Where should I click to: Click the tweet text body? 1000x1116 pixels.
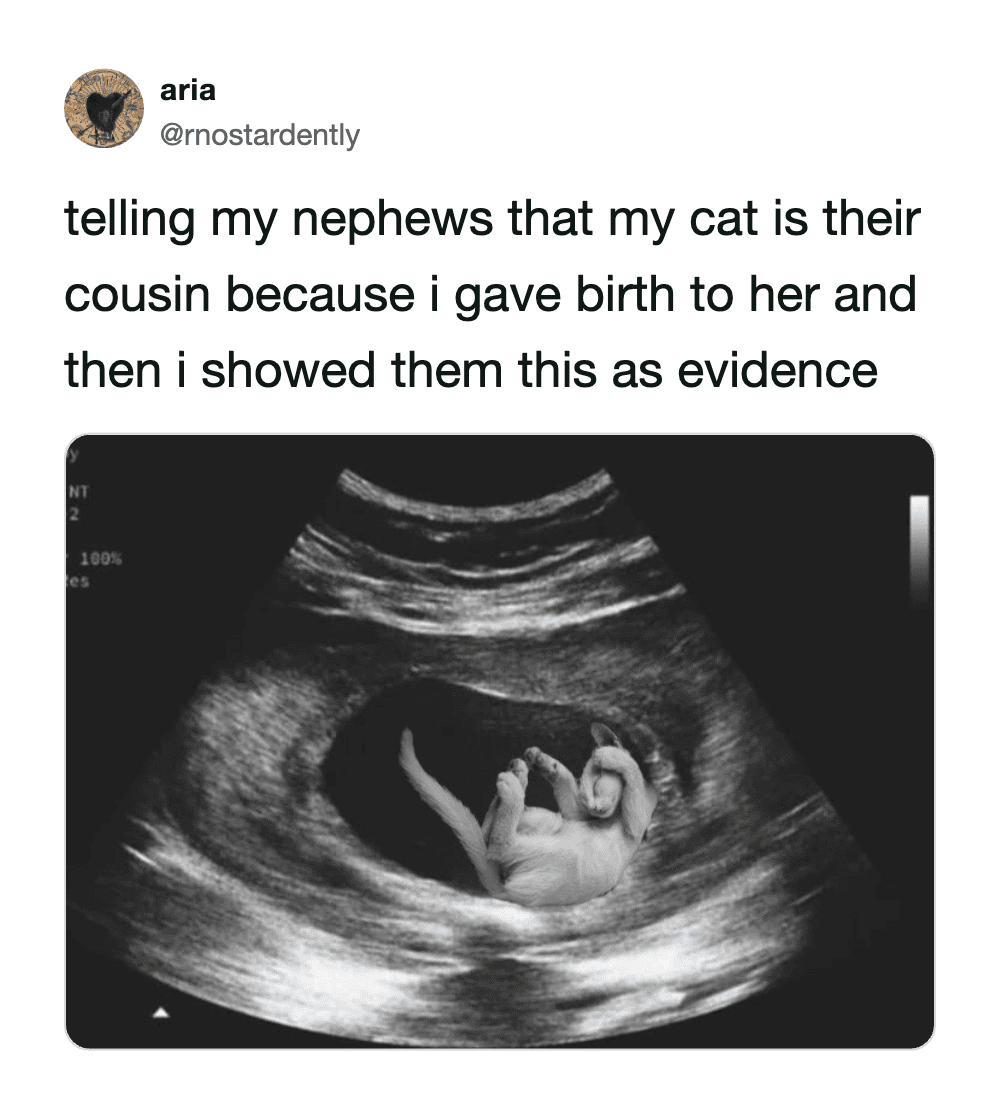click(x=493, y=294)
